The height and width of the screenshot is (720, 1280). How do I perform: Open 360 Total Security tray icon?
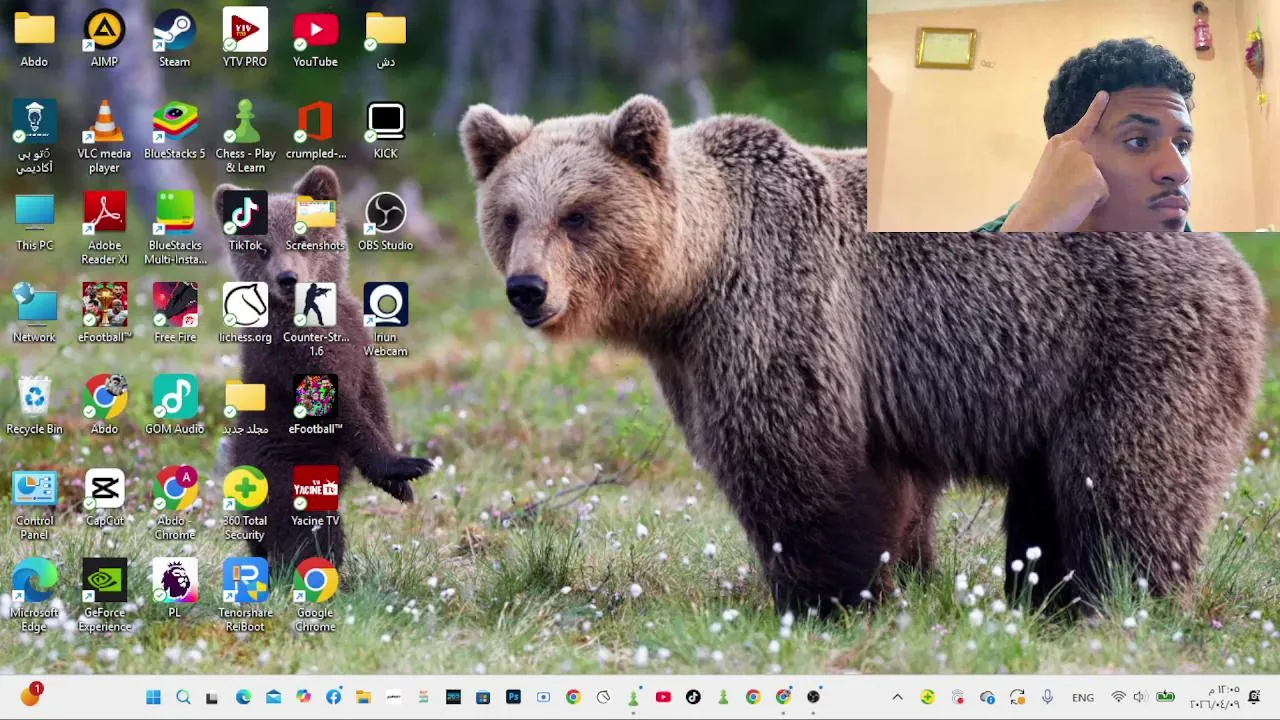(x=927, y=697)
